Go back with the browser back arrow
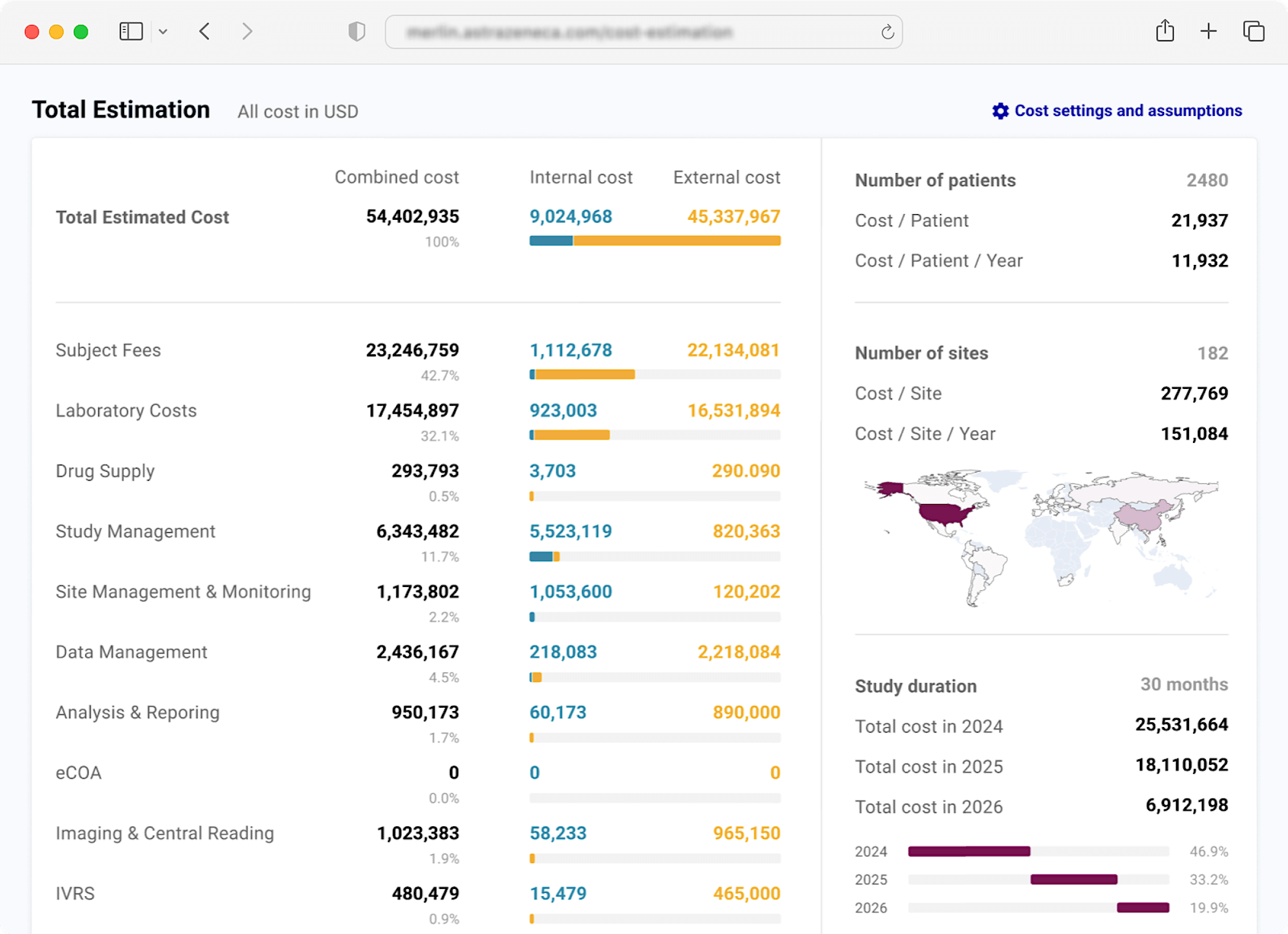1288x934 pixels. (204, 31)
